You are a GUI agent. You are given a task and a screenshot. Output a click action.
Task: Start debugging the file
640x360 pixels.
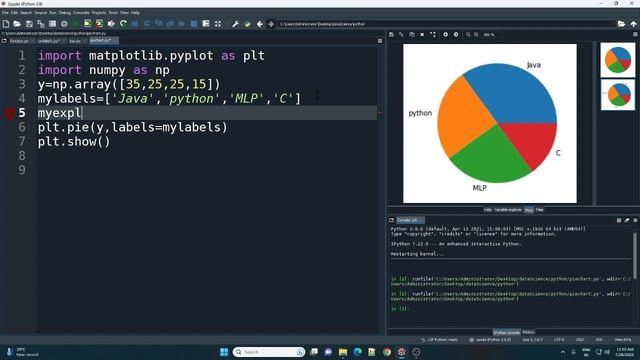click(135, 24)
